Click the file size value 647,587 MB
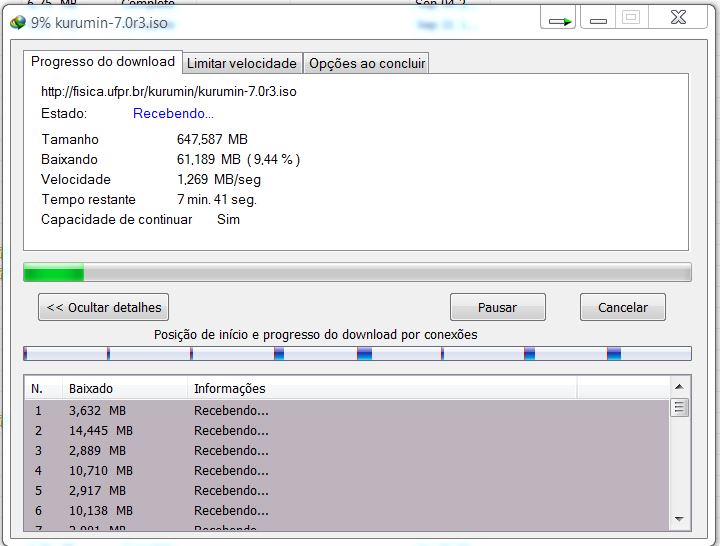The height and width of the screenshot is (546, 720). pyautogui.click(x=212, y=139)
